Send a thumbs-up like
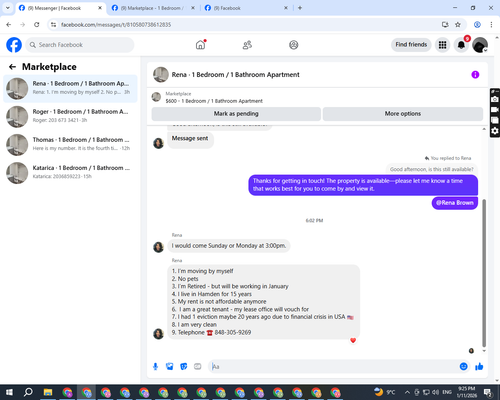 (x=479, y=367)
